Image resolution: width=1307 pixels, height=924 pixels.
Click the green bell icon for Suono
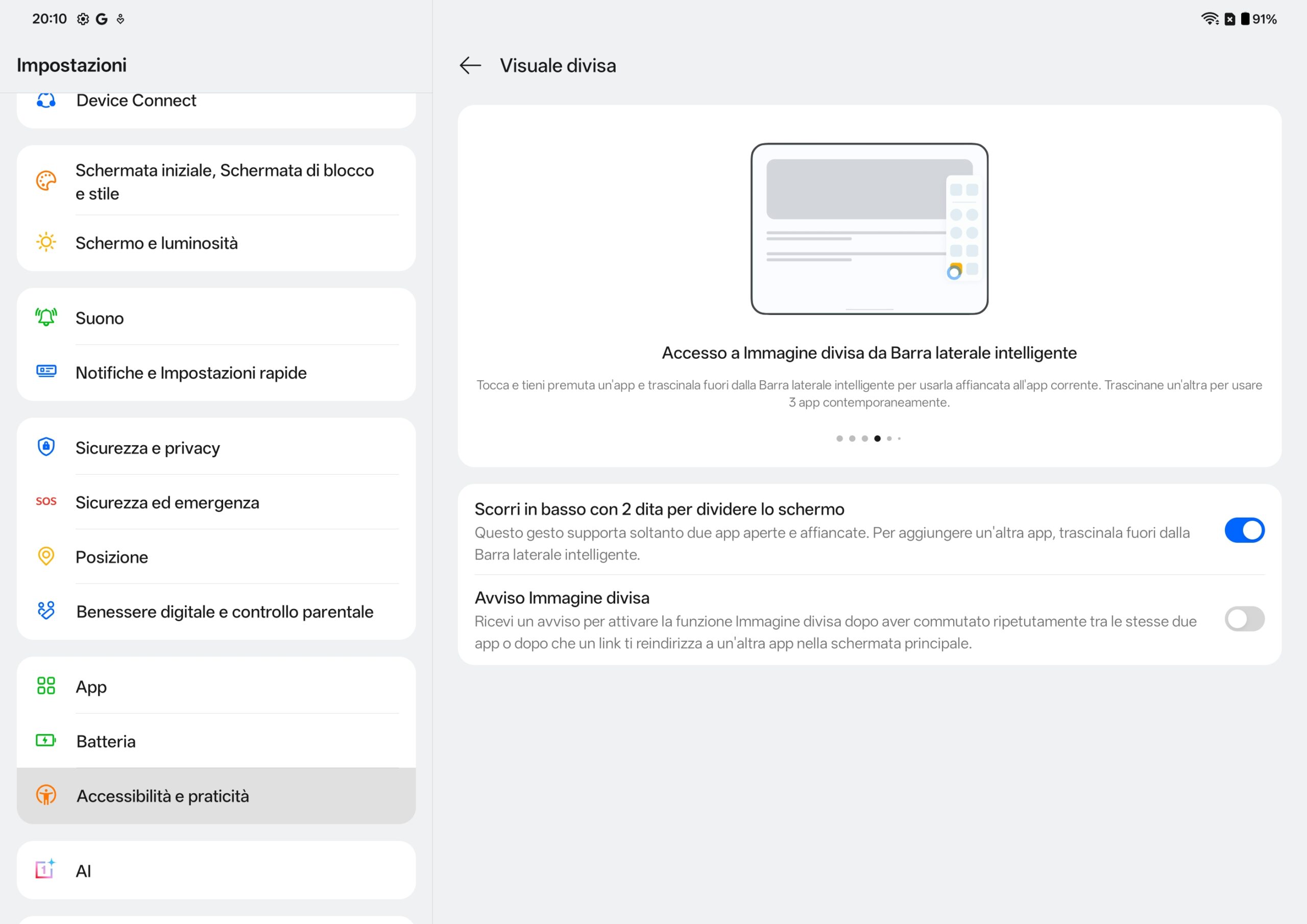46,317
